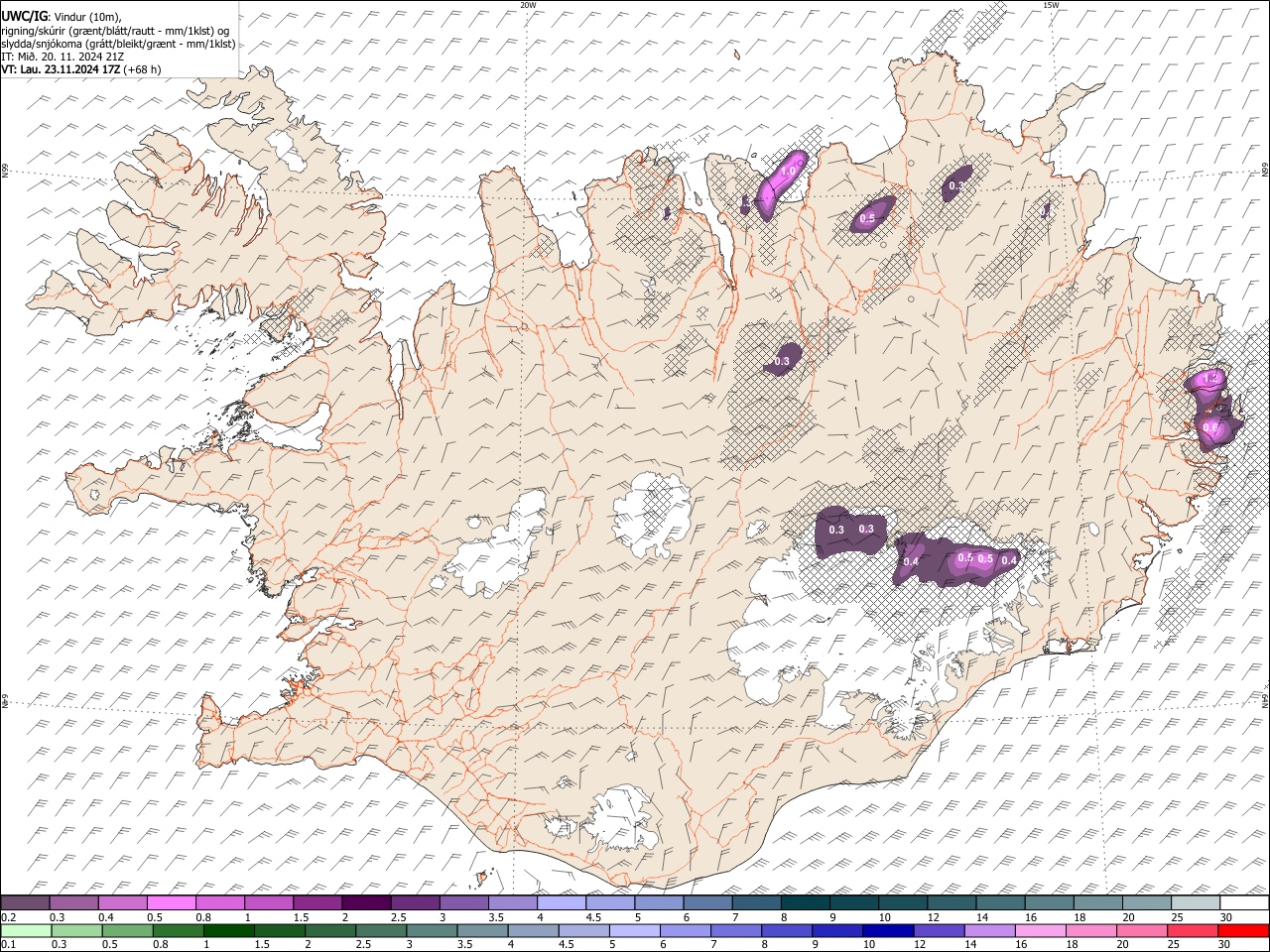
Task: Click the 'rigning/skúrir' description line
Action: (117, 31)
